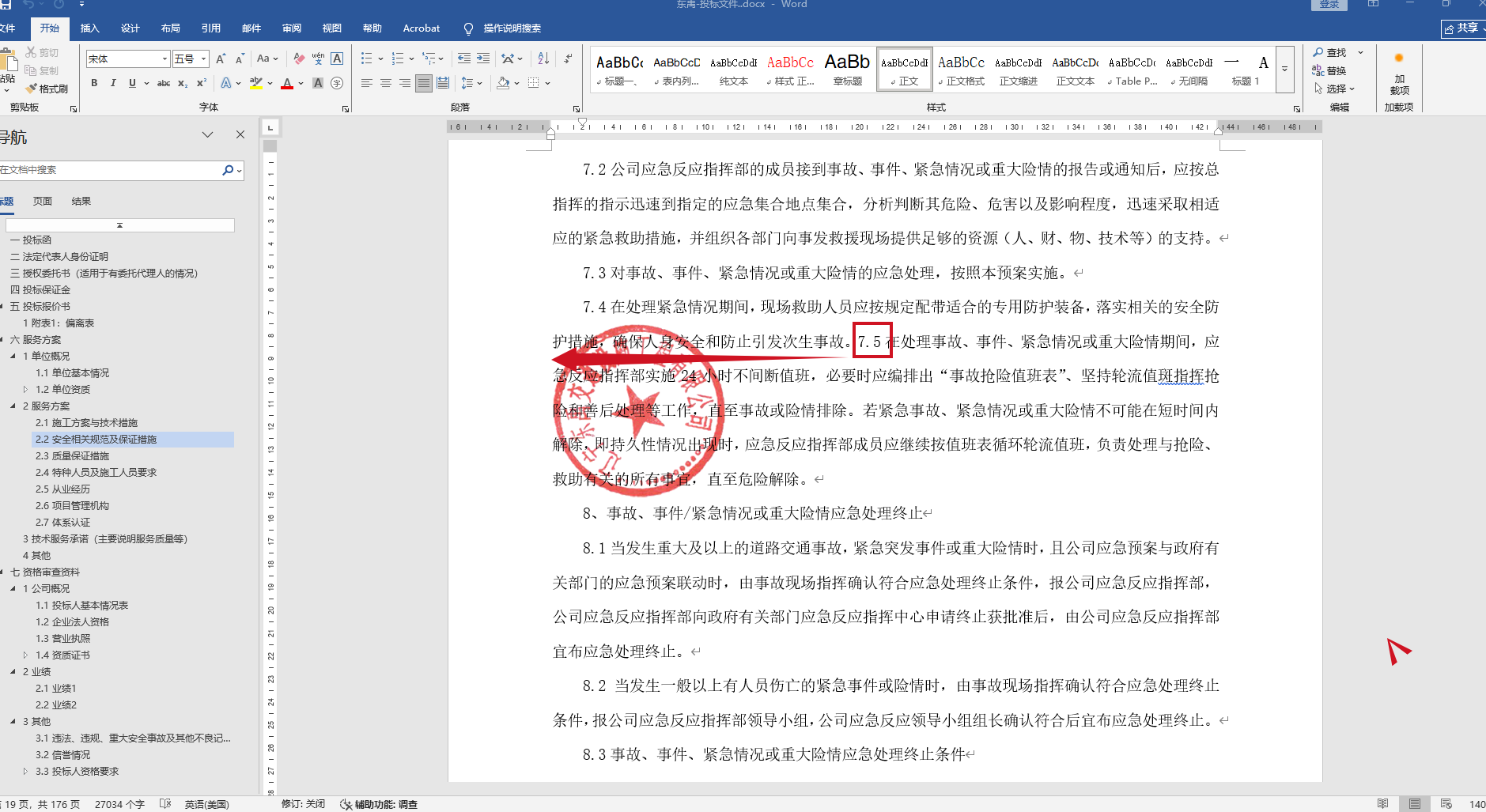Image resolution: width=1486 pixels, height=812 pixels.
Task: Click the Find (查找) button
Action: 1329,52
